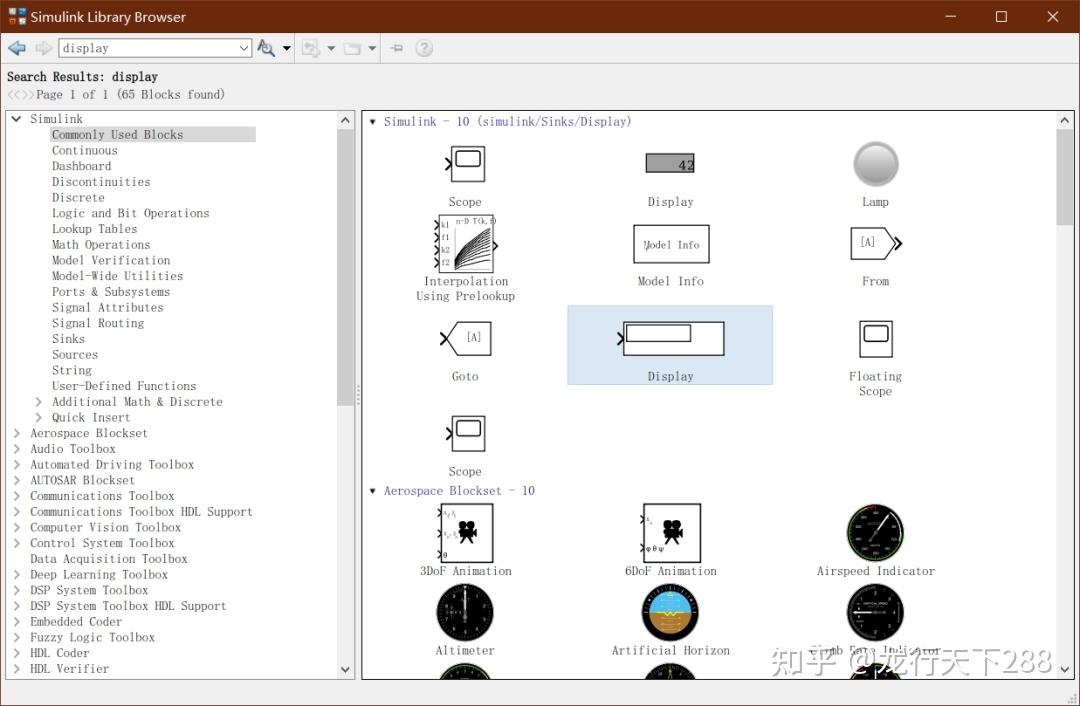Select the Airspeed Indicator block
The height and width of the screenshot is (706, 1080).
875,533
